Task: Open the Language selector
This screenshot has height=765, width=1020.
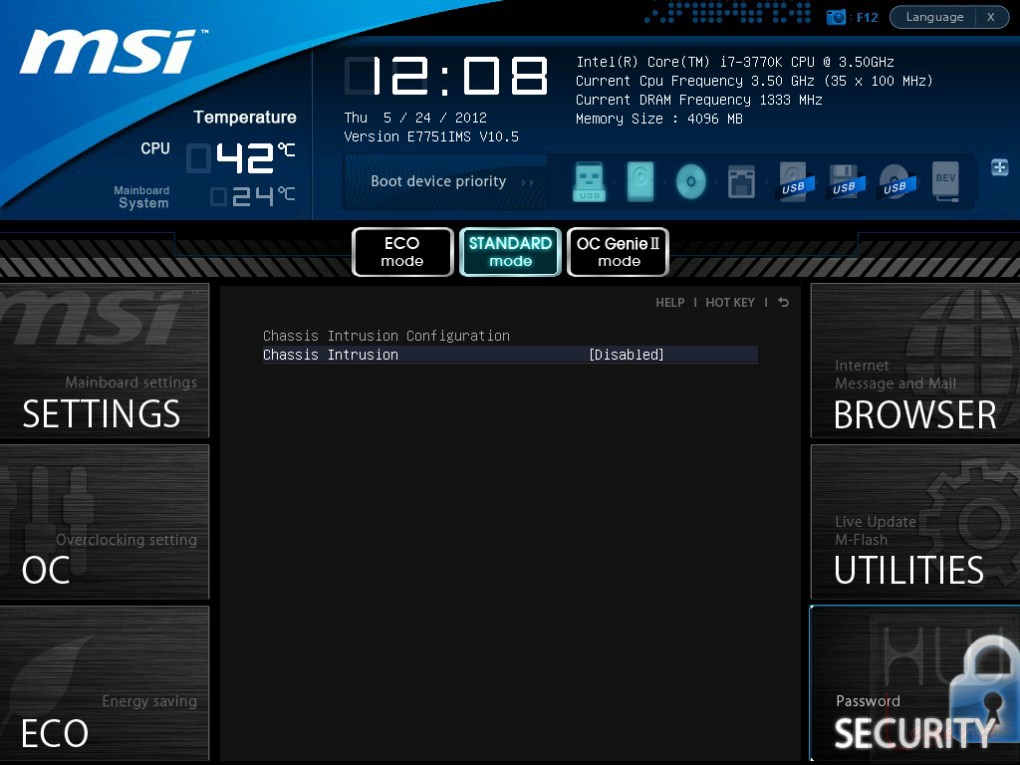Action: [934, 17]
